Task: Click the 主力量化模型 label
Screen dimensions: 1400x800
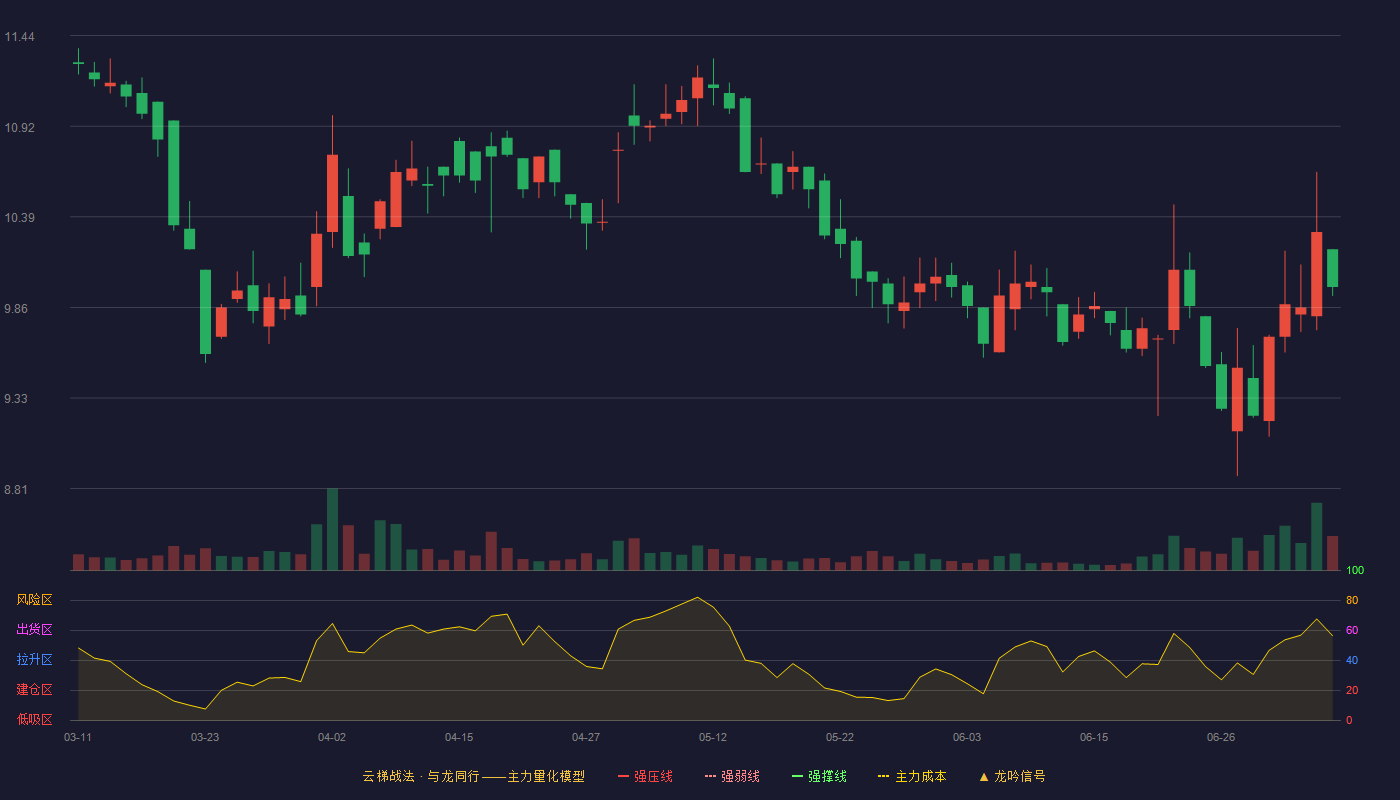Action: (546, 776)
